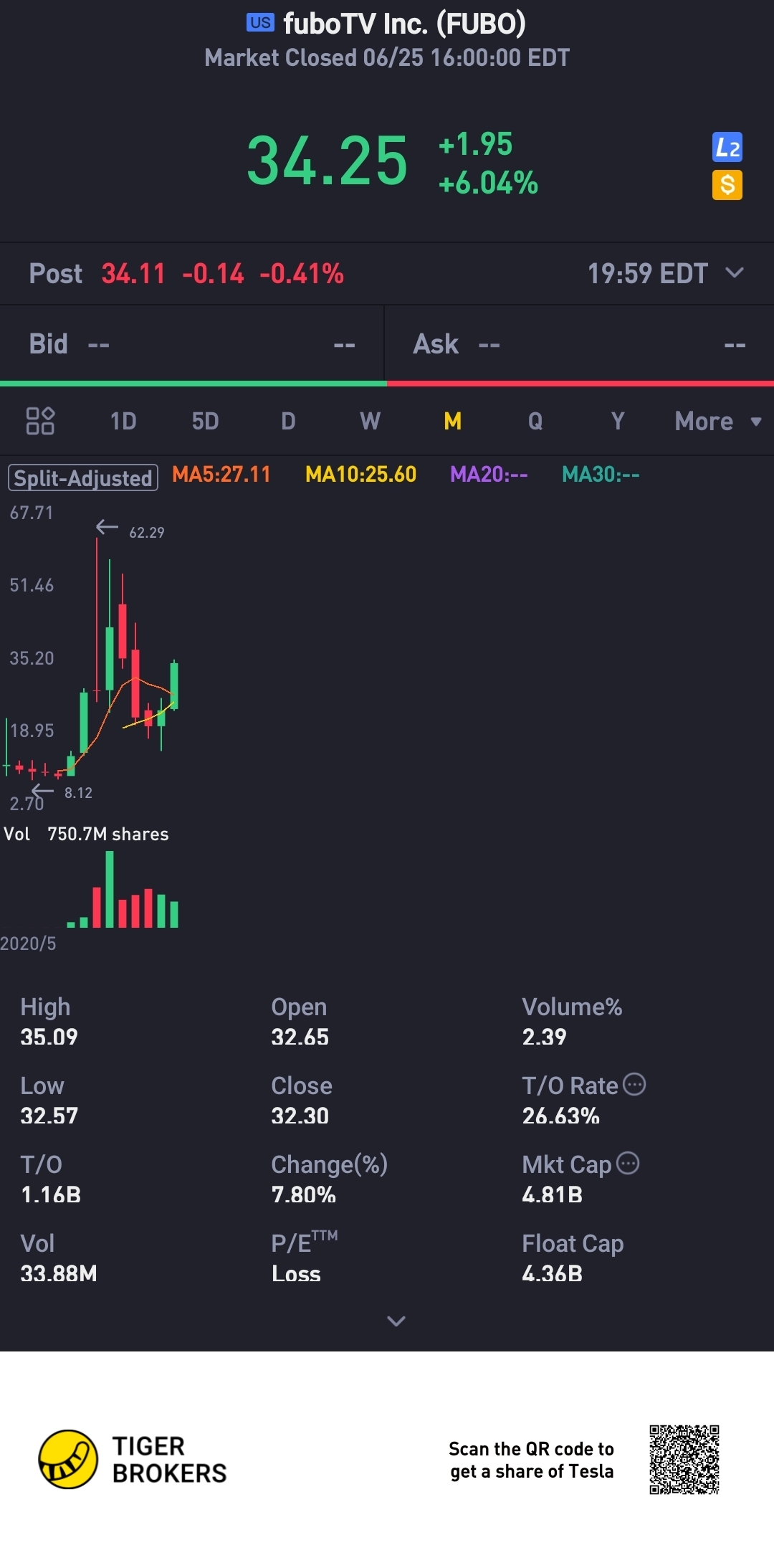Switch to the 1D chart tab
The width and height of the screenshot is (774, 1568).
click(x=123, y=421)
